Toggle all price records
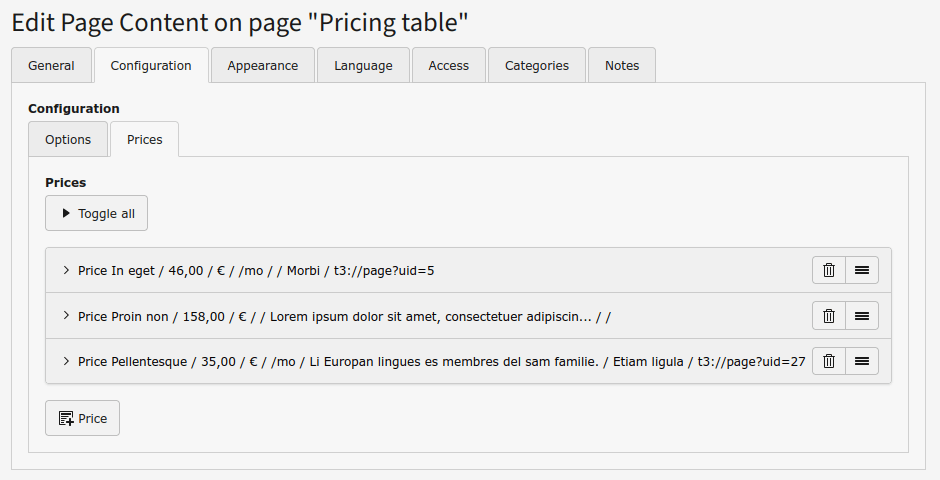 96,213
